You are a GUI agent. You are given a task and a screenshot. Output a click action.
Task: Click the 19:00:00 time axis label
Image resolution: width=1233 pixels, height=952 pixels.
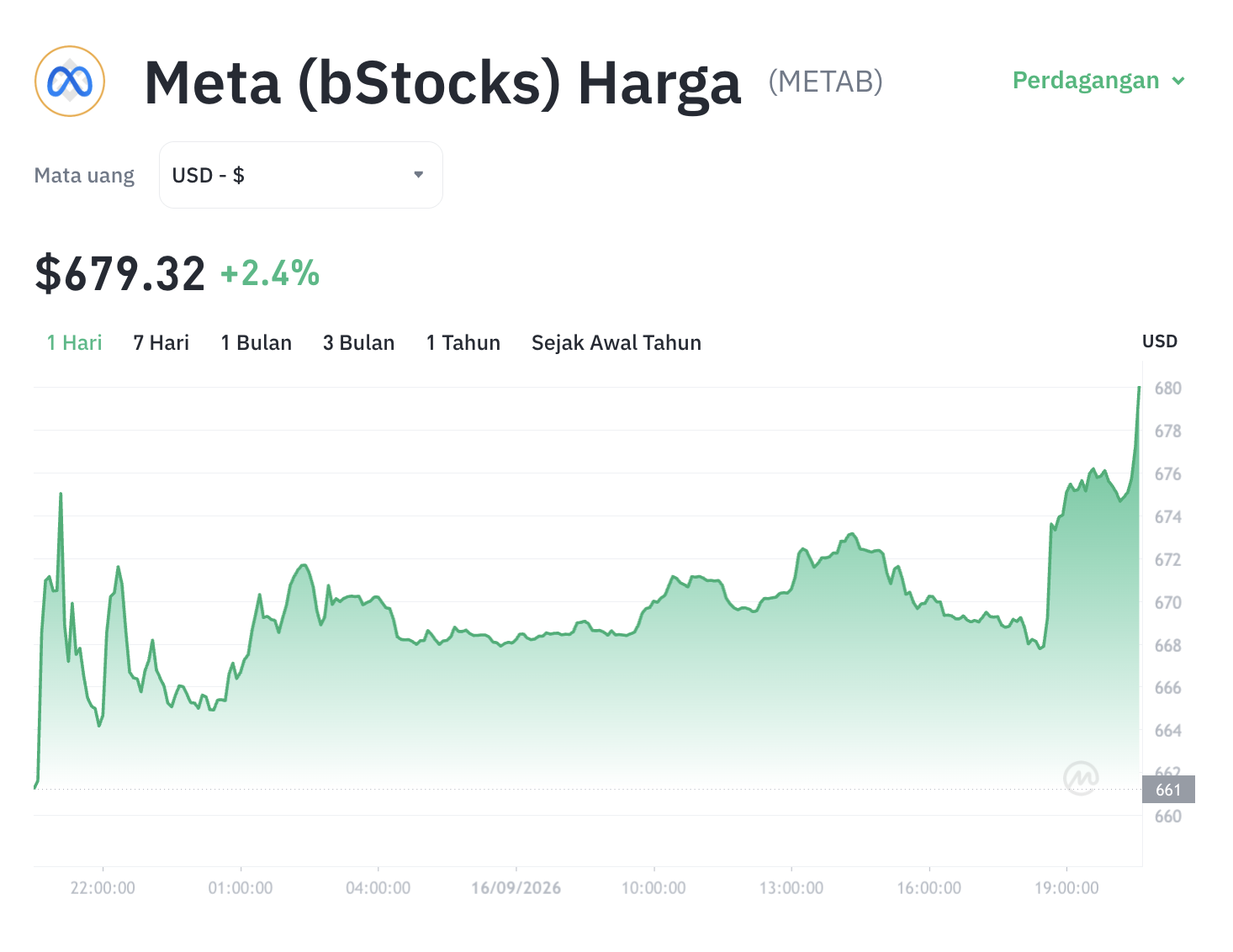tap(1066, 888)
